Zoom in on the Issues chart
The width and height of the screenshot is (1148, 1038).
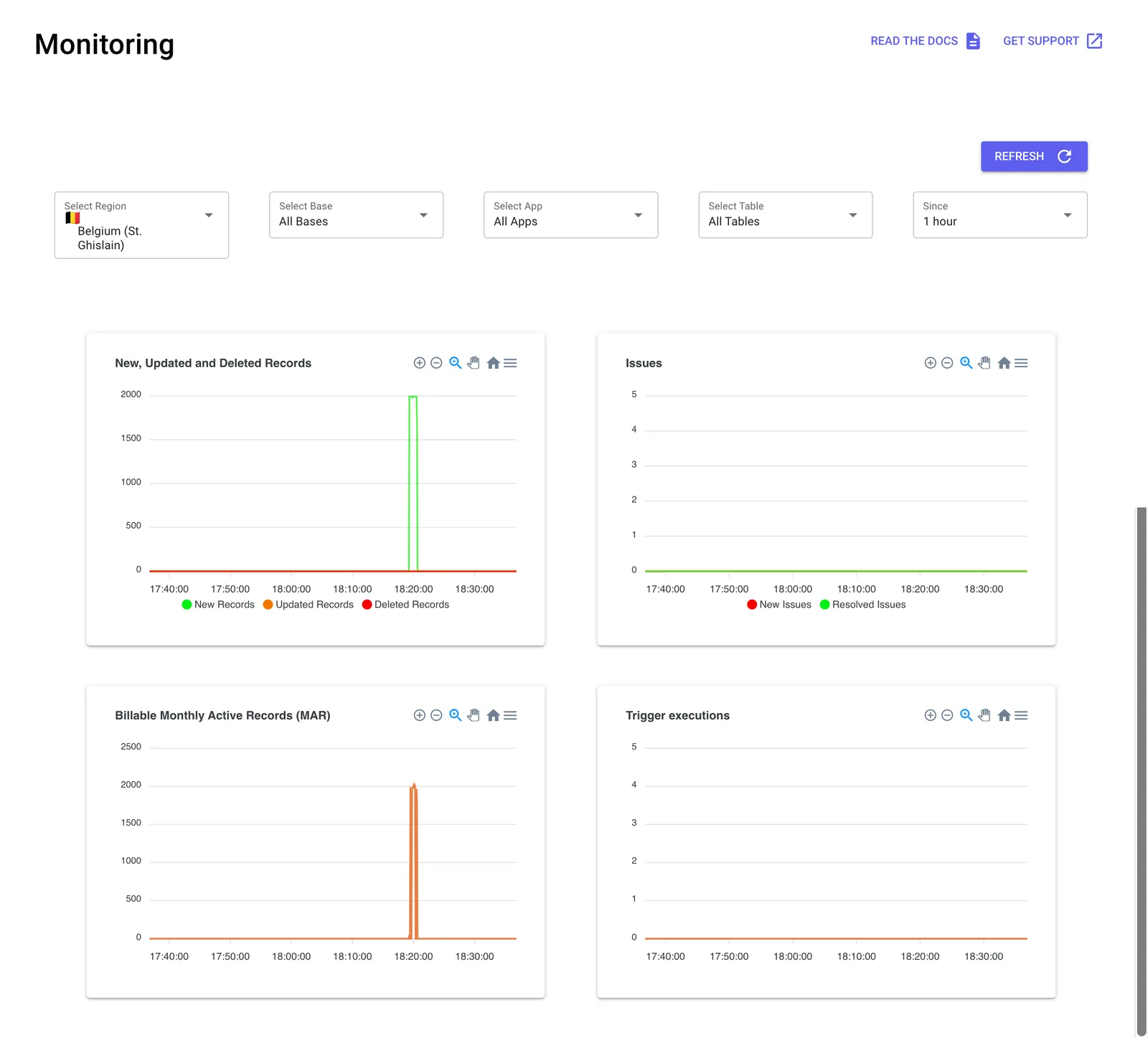point(931,363)
